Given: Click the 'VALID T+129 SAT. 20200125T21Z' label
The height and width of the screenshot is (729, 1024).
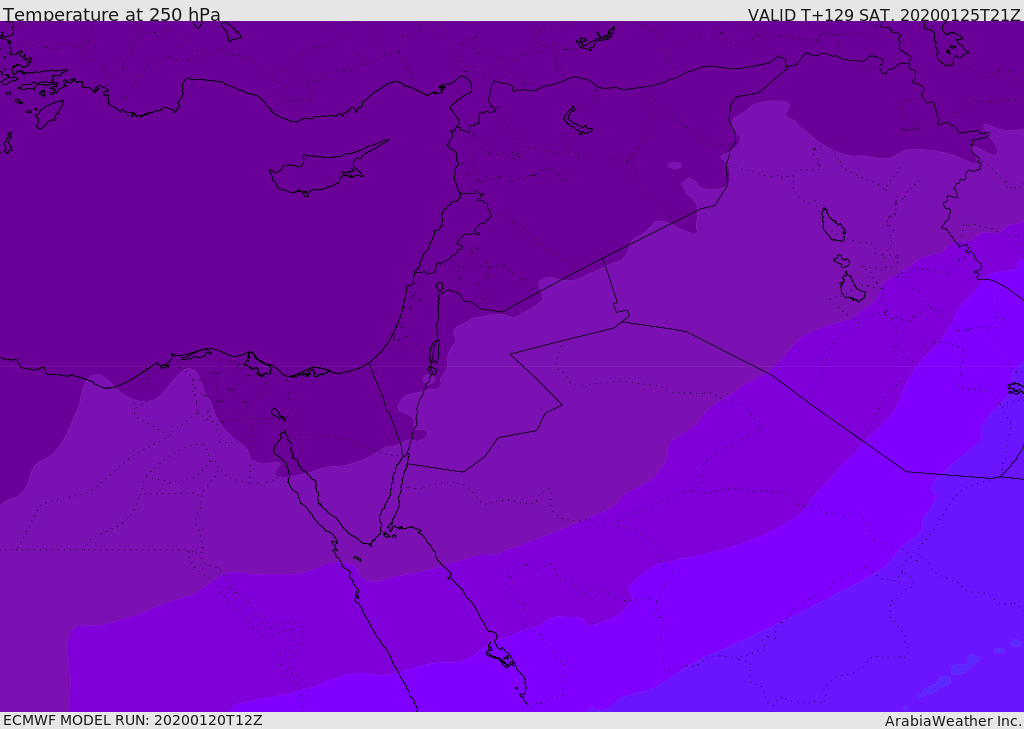Looking at the screenshot, I should pos(884,15).
